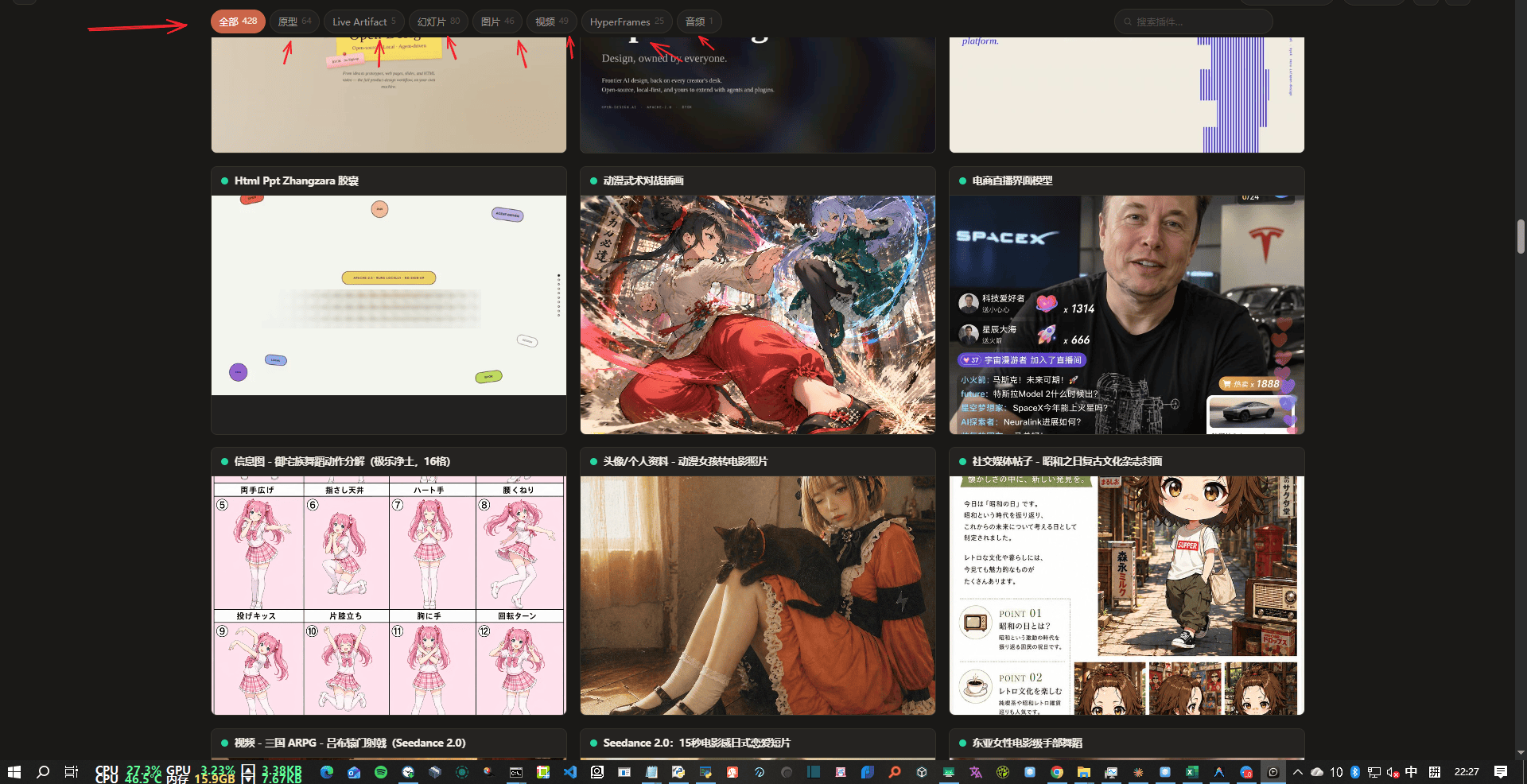The height and width of the screenshot is (784, 1527).
Task: Select the 全部 428 filter tab
Action: 238,21
